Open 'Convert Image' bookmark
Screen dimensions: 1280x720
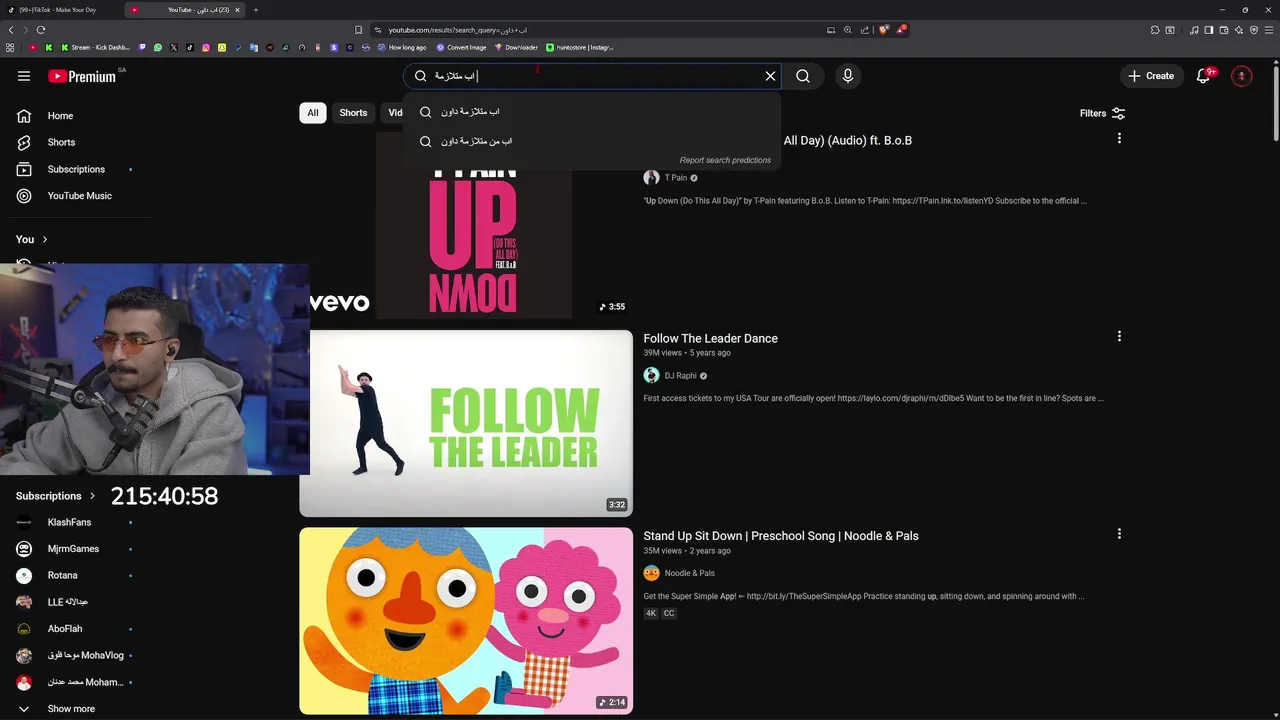461,47
